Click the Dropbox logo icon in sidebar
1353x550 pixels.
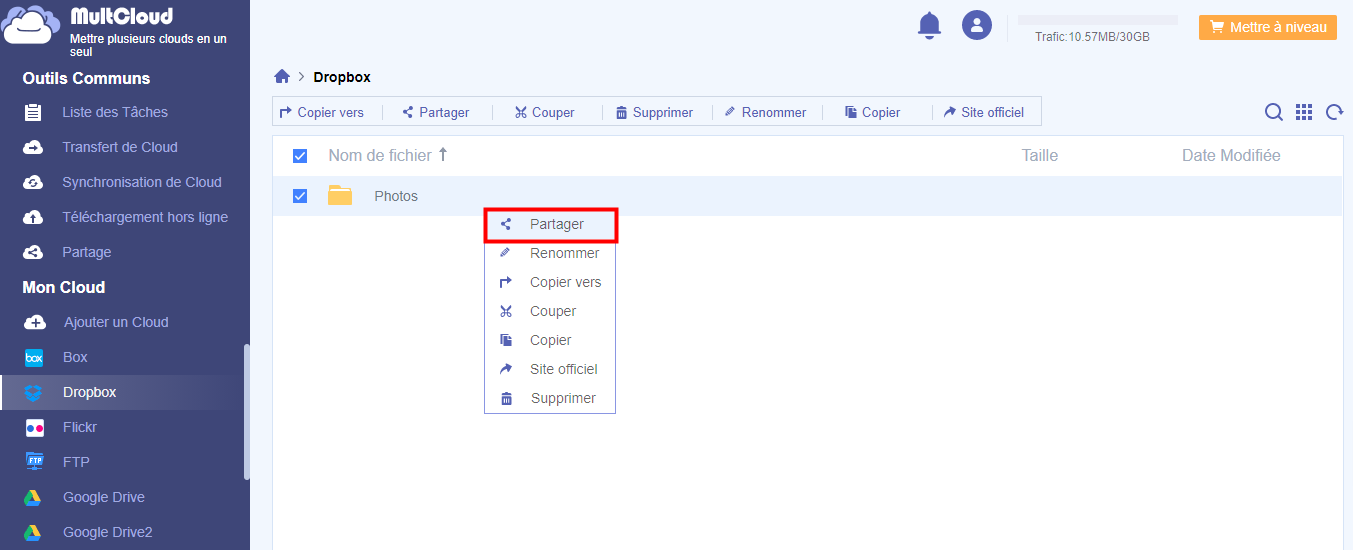(x=34, y=392)
